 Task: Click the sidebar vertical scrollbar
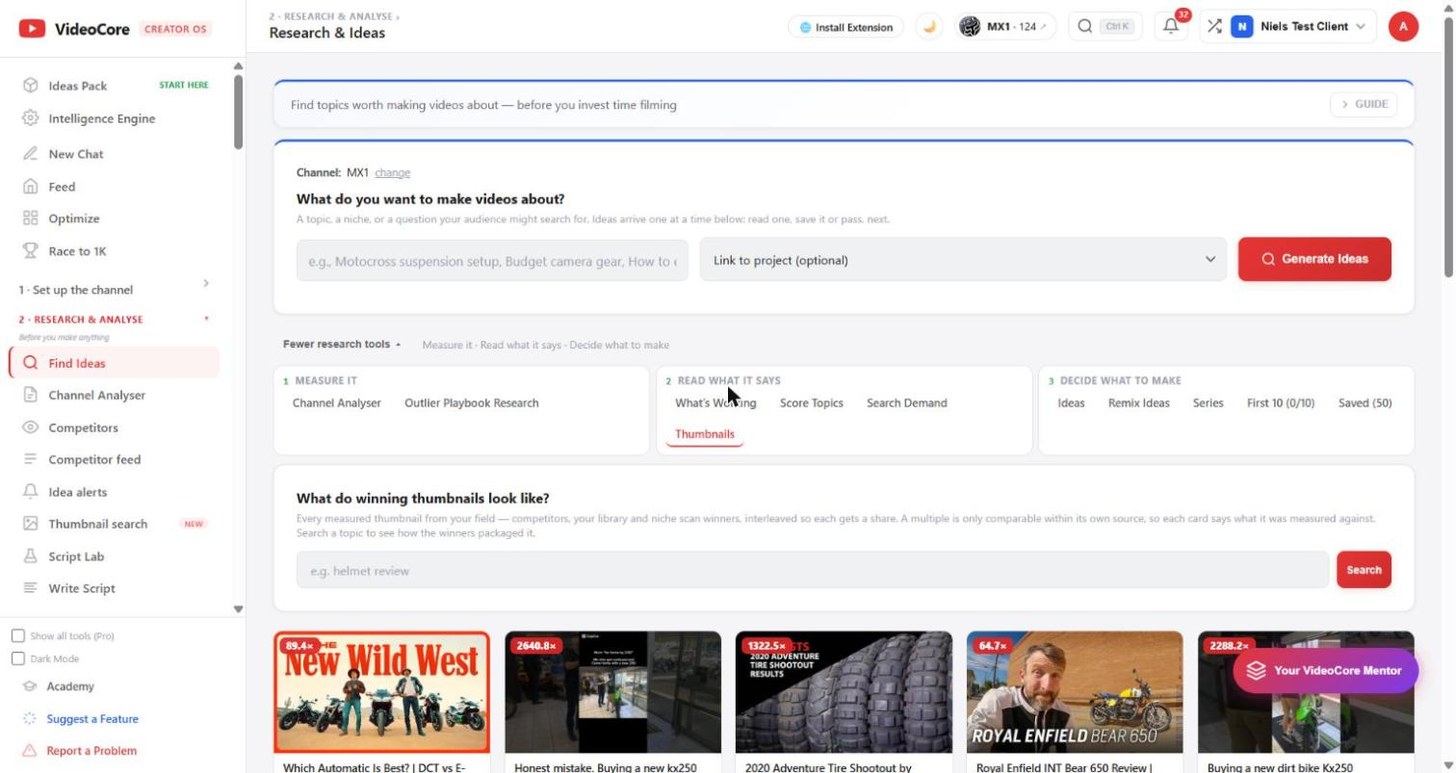pos(238,110)
